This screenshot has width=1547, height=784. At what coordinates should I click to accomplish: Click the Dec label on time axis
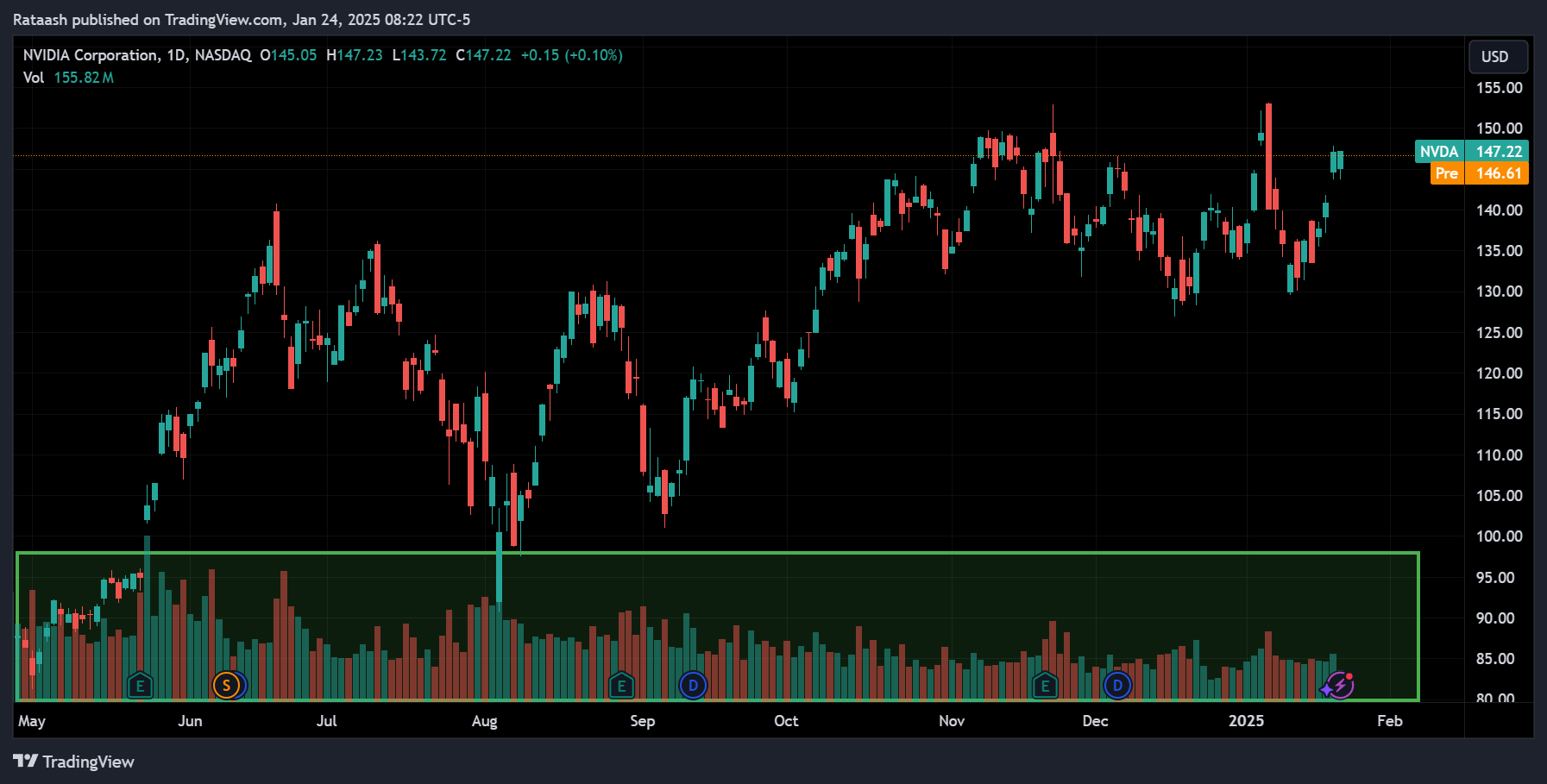[1095, 721]
